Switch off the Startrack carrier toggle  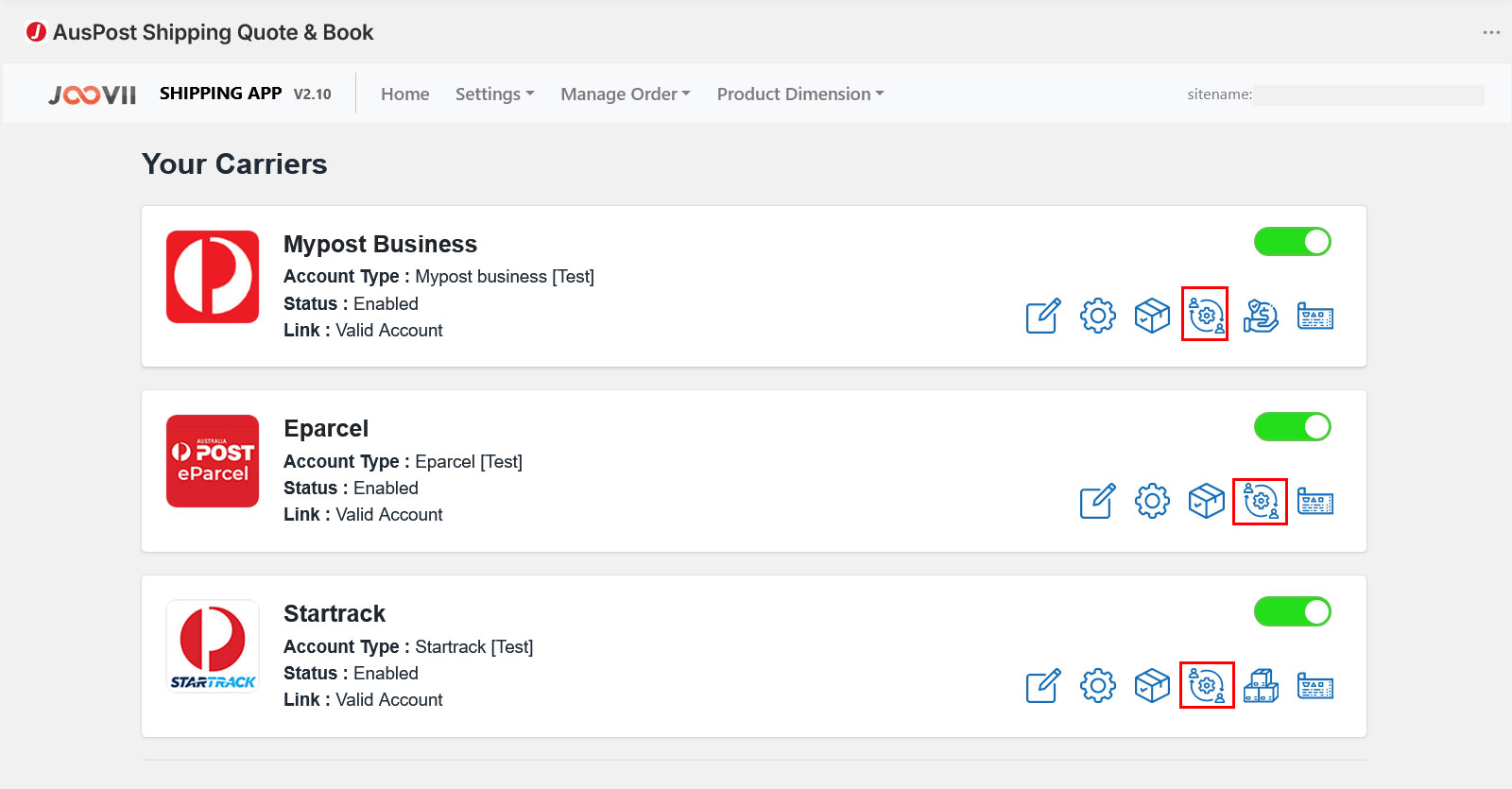[1292, 612]
